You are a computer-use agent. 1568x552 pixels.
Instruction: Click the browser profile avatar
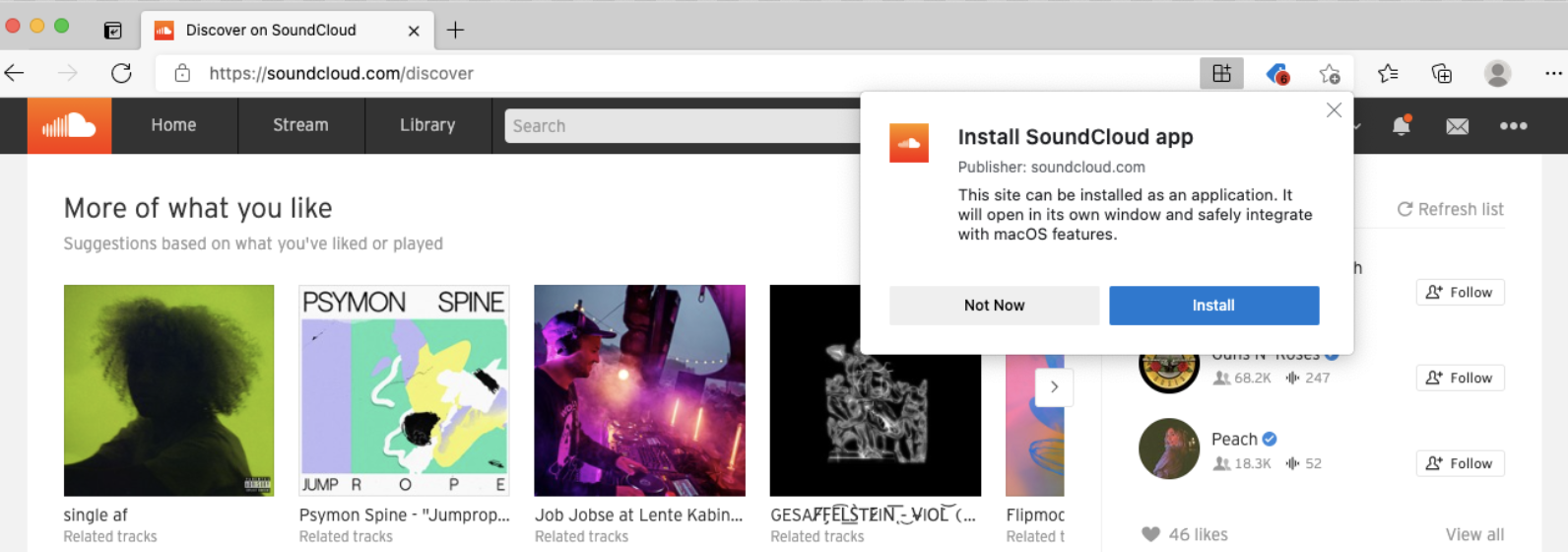[x=1497, y=73]
